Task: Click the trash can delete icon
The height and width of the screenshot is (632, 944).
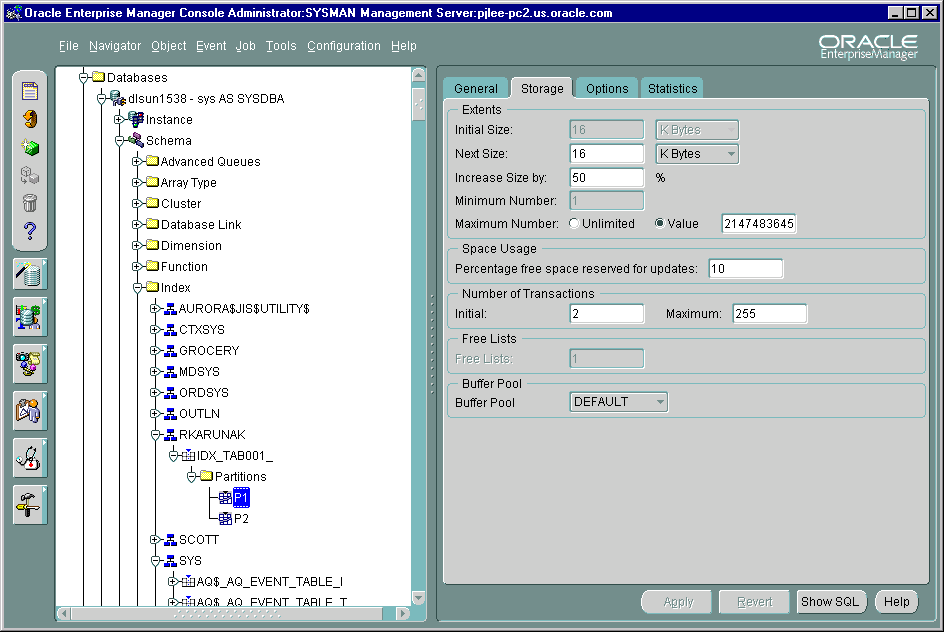Action: click(x=30, y=203)
